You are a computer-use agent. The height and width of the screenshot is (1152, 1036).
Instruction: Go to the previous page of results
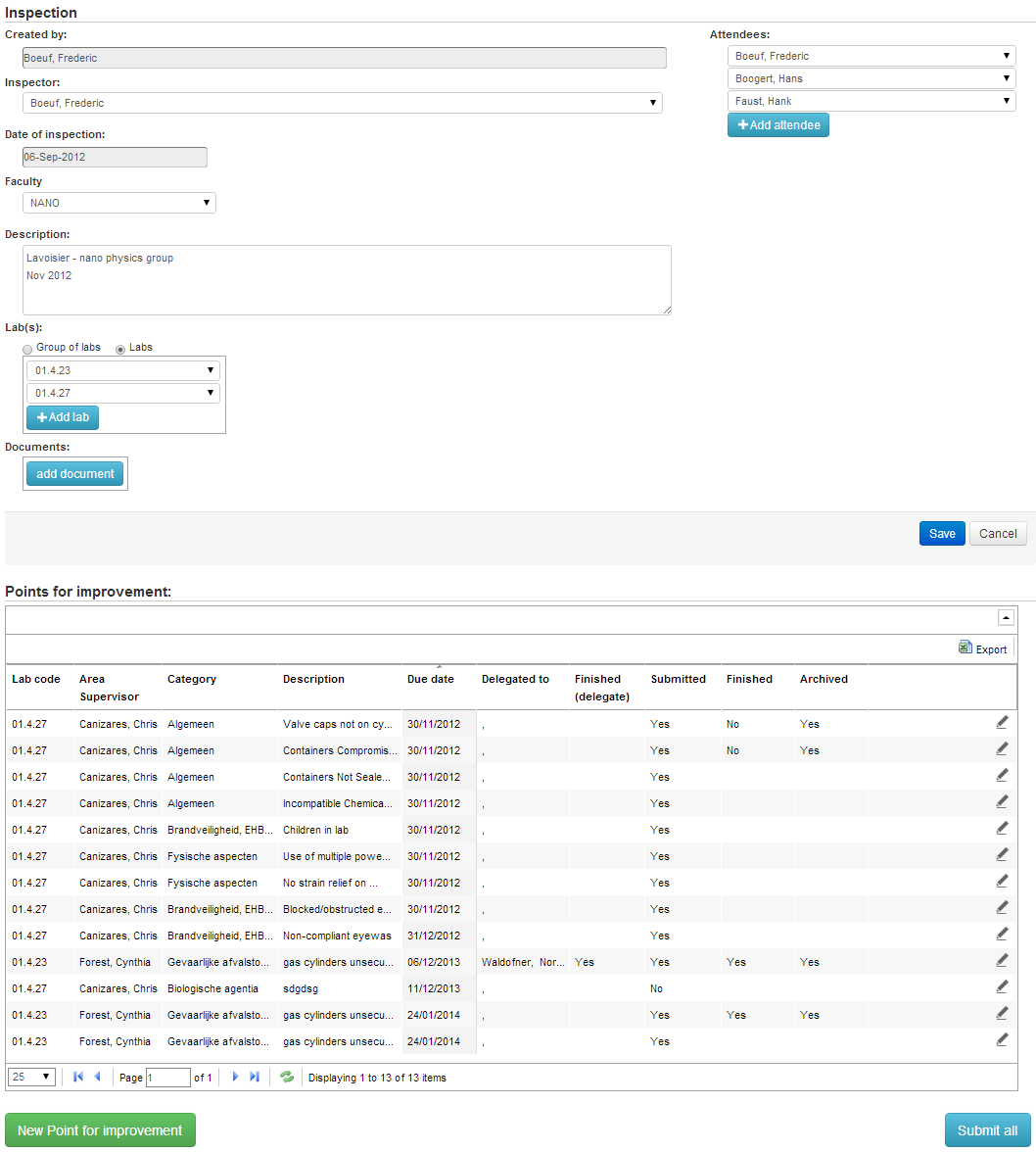[97, 1078]
